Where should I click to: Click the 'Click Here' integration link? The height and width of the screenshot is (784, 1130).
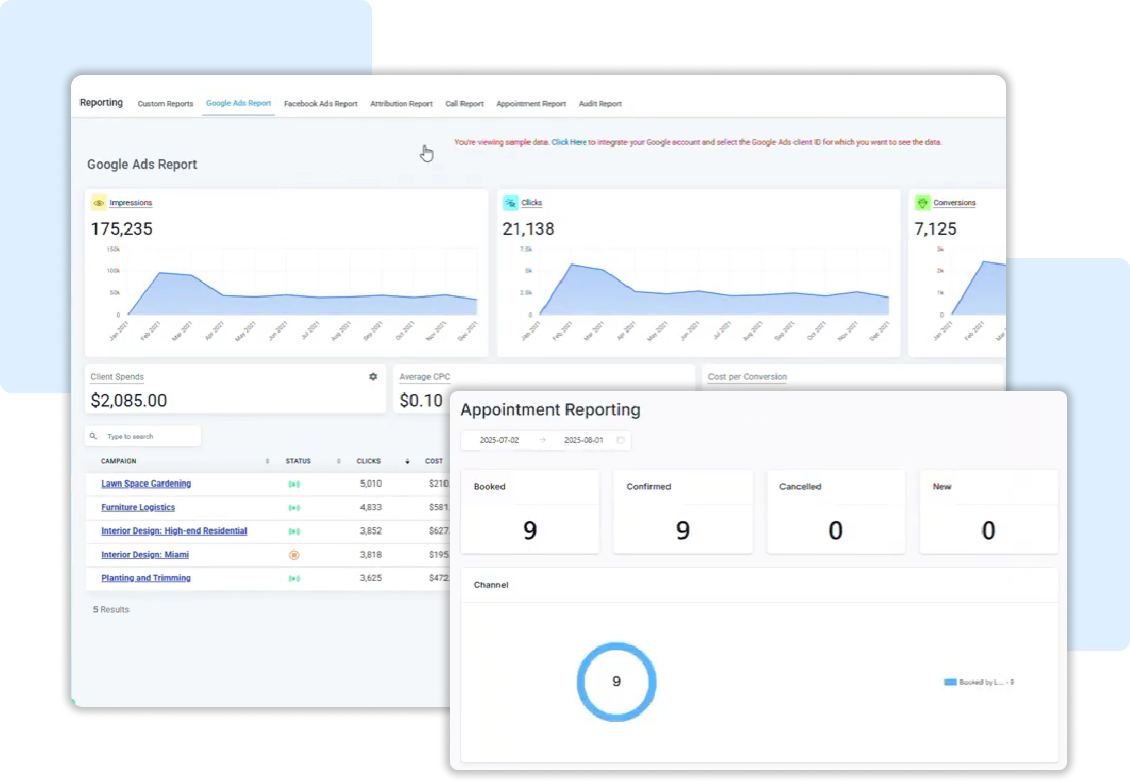click(x=569, y=143)
